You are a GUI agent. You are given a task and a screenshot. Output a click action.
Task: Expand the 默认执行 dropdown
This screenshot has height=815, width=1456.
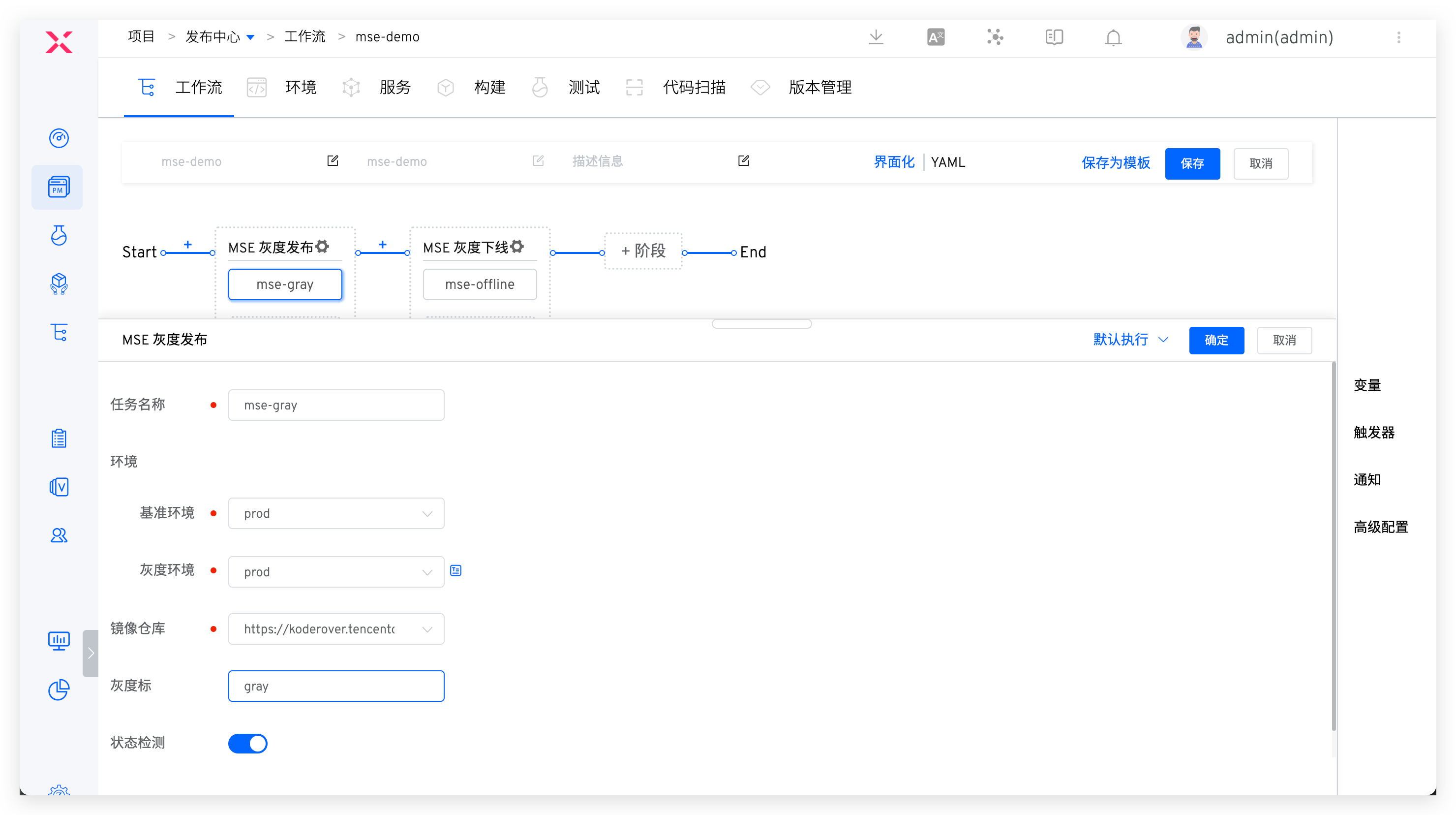(x=1130, y=340)
